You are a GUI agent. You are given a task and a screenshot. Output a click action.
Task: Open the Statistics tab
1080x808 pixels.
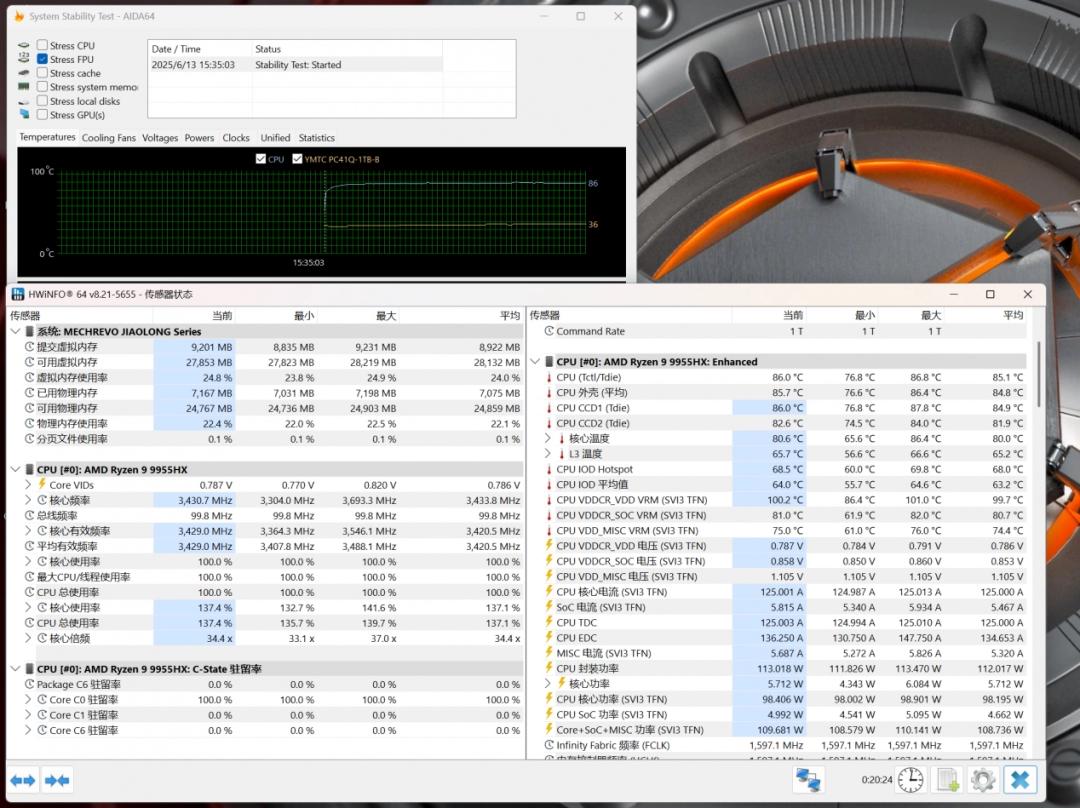coord(316,138)
